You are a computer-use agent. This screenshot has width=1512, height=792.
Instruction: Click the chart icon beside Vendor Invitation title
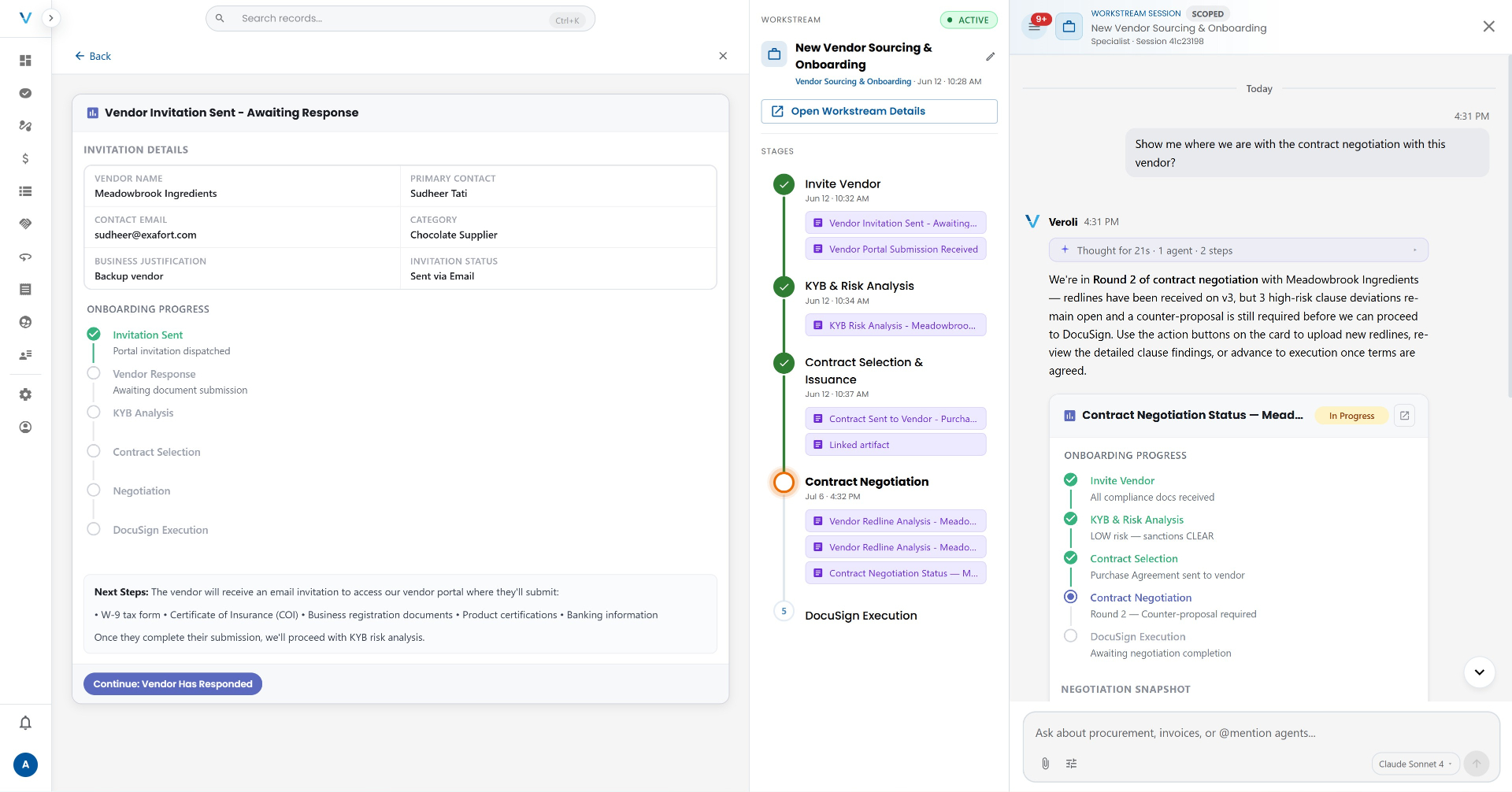click(x=92, y=113)
